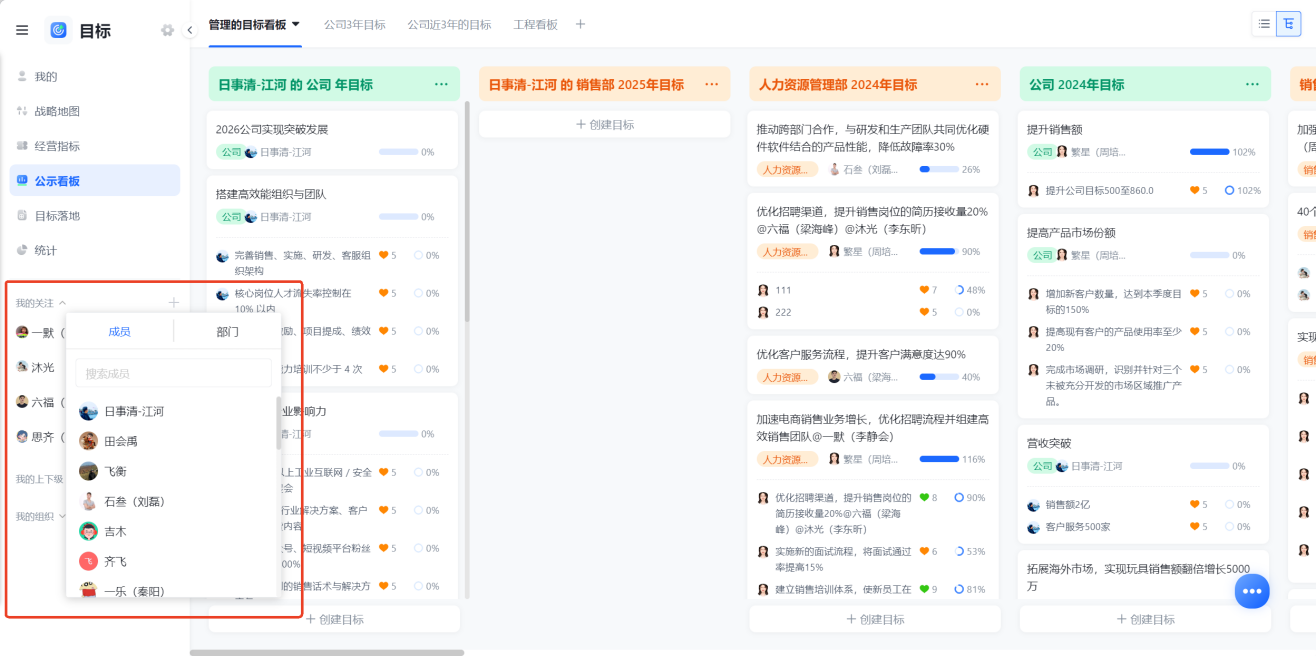This screenshot has height=656, width=1316.
Task: Switch to 工程看板 tab
Action: pos(535,24)
